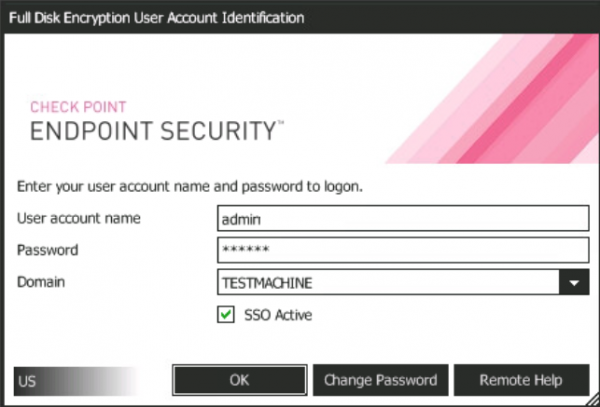The width and height of the screenshot is (600, 407).
Task: Open the Change Password option
Action: pyautogui.click(x=380, y=380)
